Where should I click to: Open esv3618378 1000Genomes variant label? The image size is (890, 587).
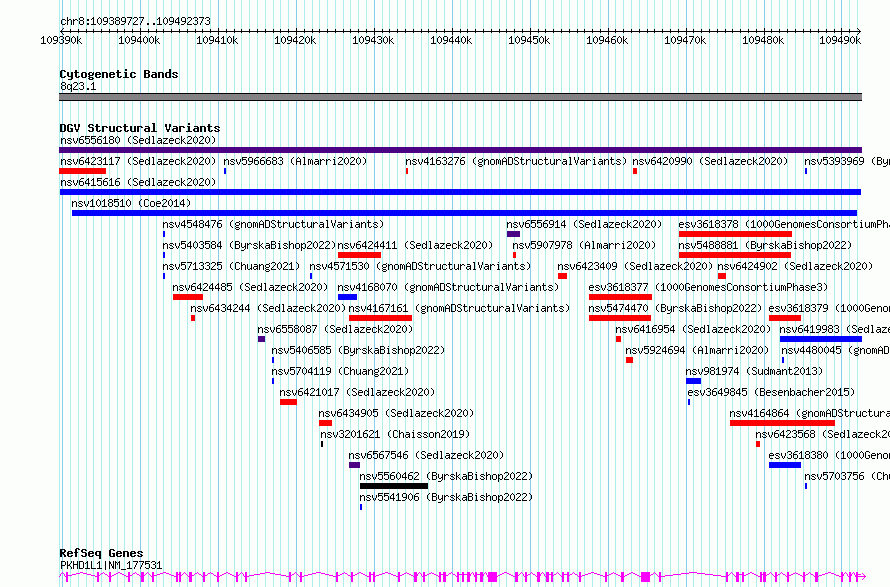coord(784,224)
